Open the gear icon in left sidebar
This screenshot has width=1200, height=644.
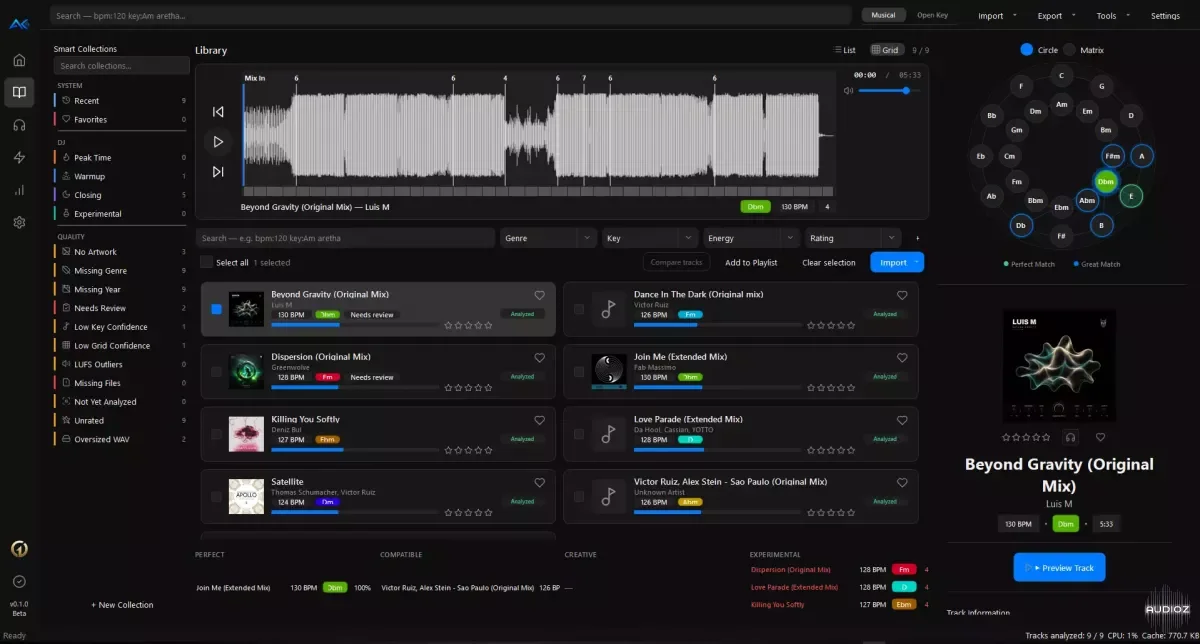coord(18,222)
